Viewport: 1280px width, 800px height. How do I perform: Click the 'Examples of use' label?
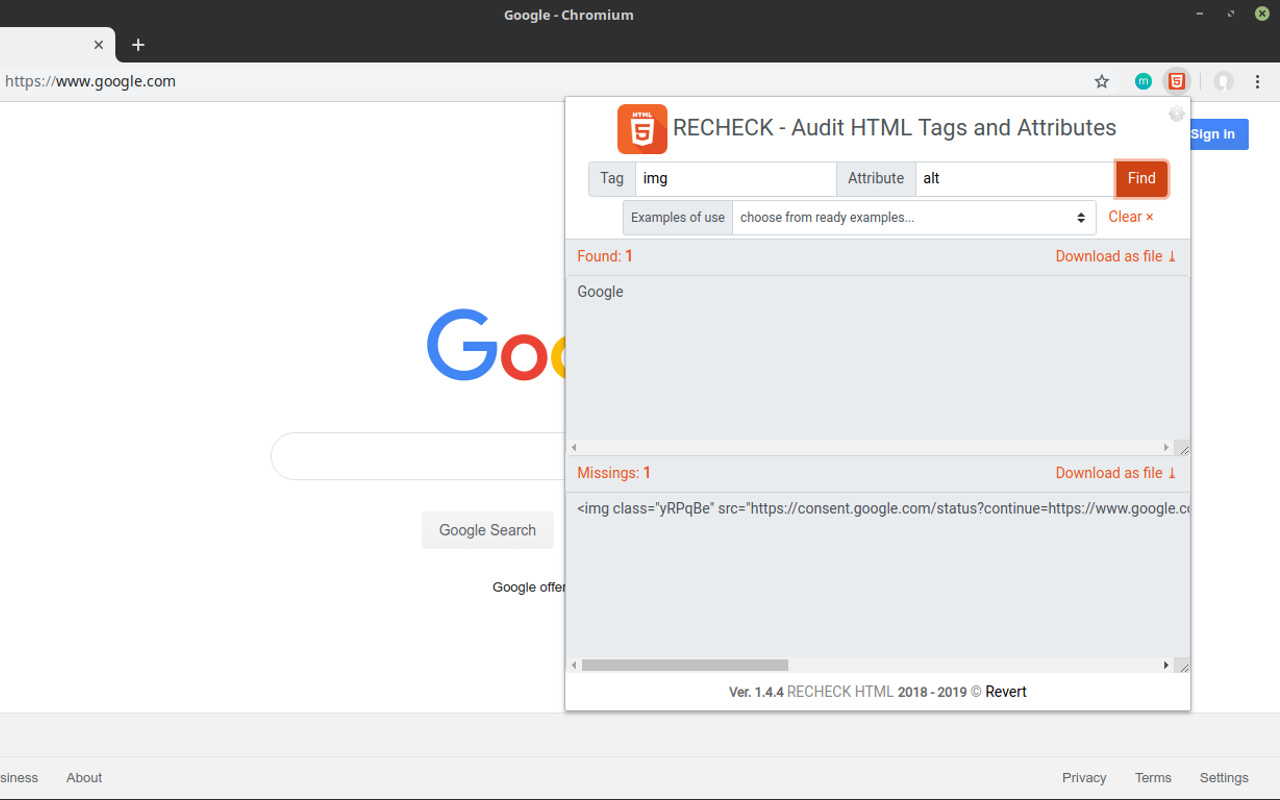click(678, 217)
